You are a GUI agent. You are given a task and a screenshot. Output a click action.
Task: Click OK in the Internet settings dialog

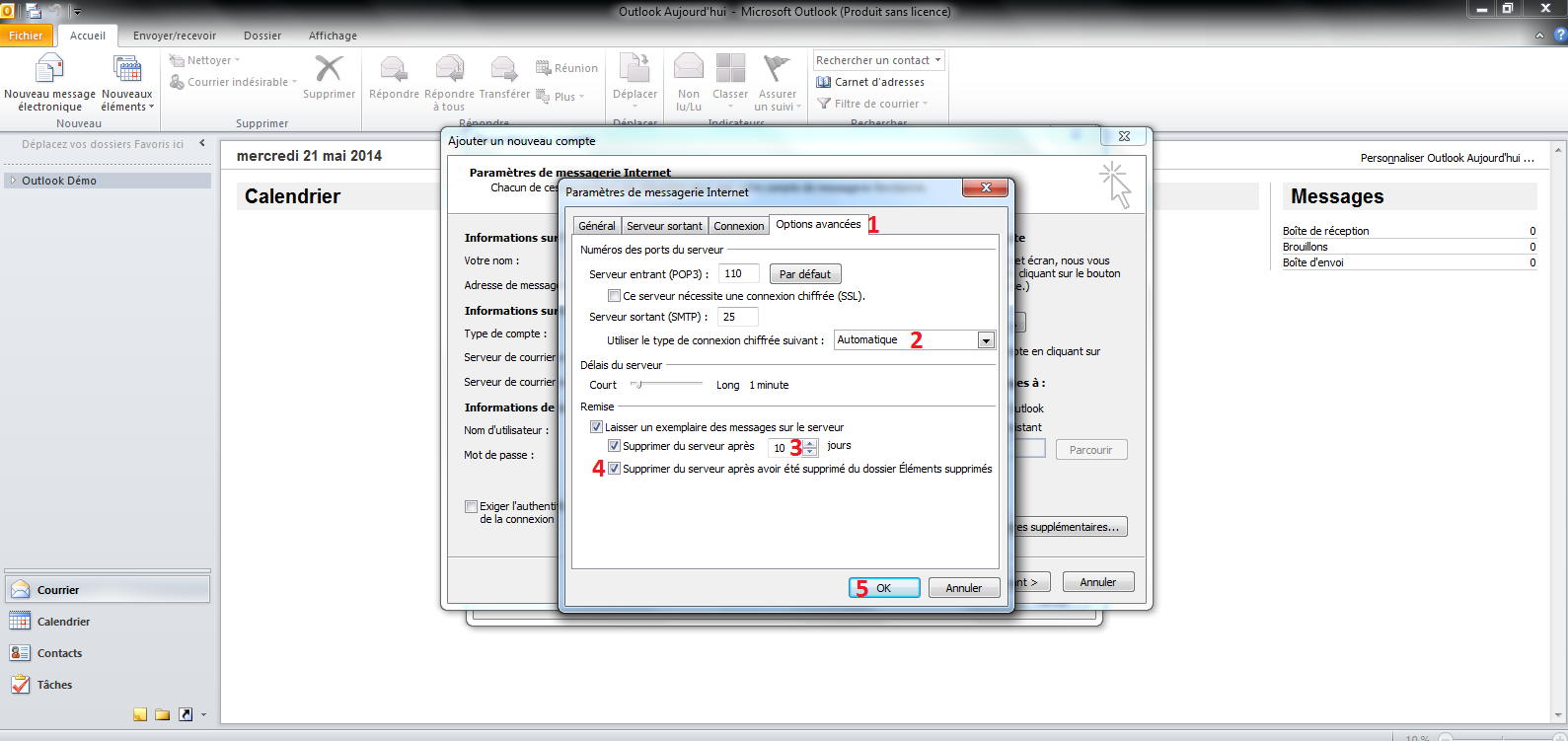[x=884, y=588]
